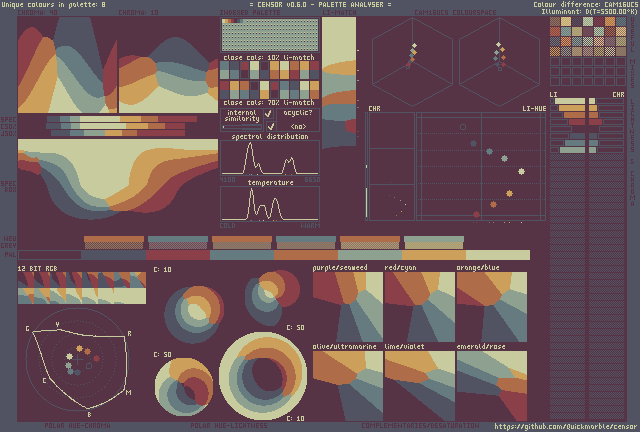The height and width of the screenshot is (432, 640).
Task: Choose the orange-brown swatch in PAL row
Action: click(306, 255)
